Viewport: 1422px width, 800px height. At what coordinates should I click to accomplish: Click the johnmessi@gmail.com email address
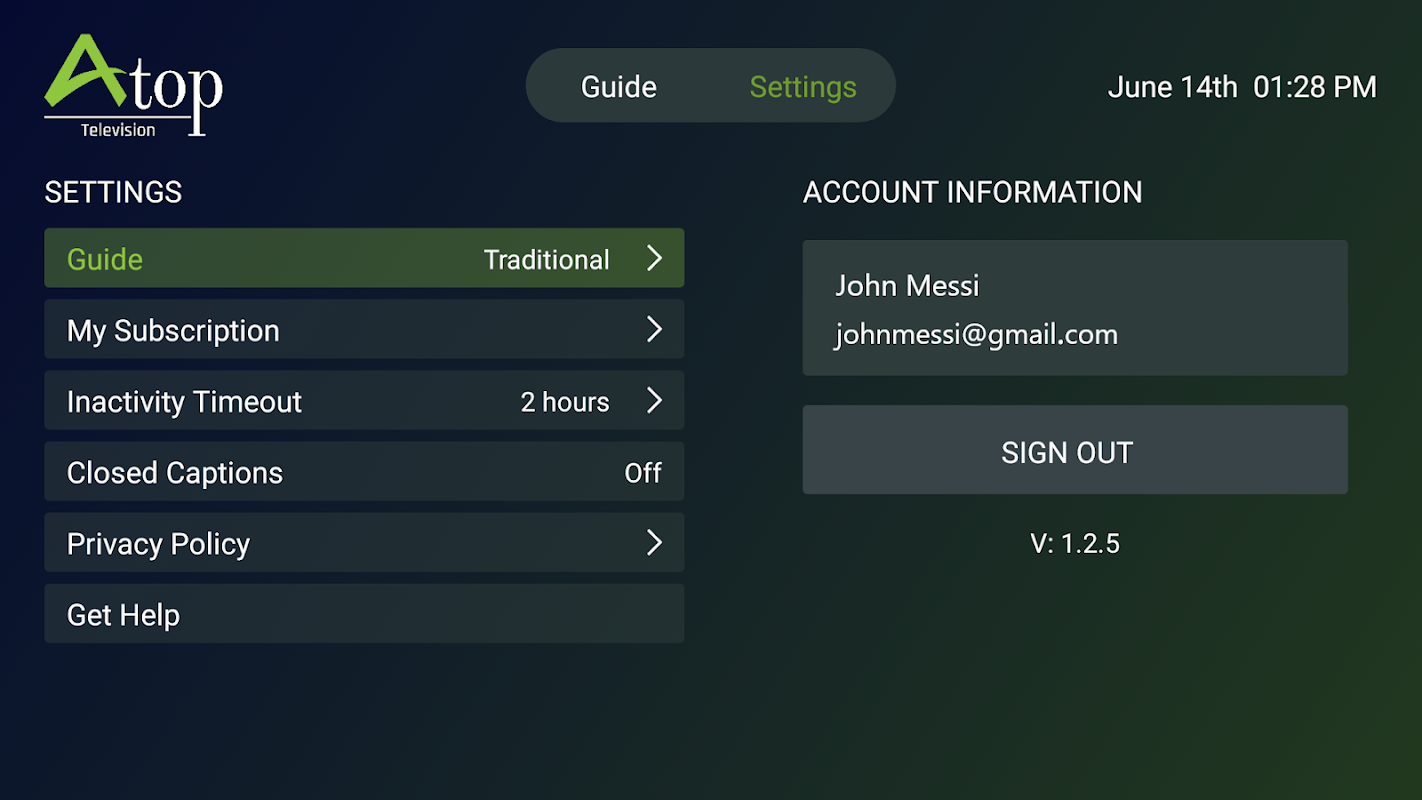click(976, 334)
